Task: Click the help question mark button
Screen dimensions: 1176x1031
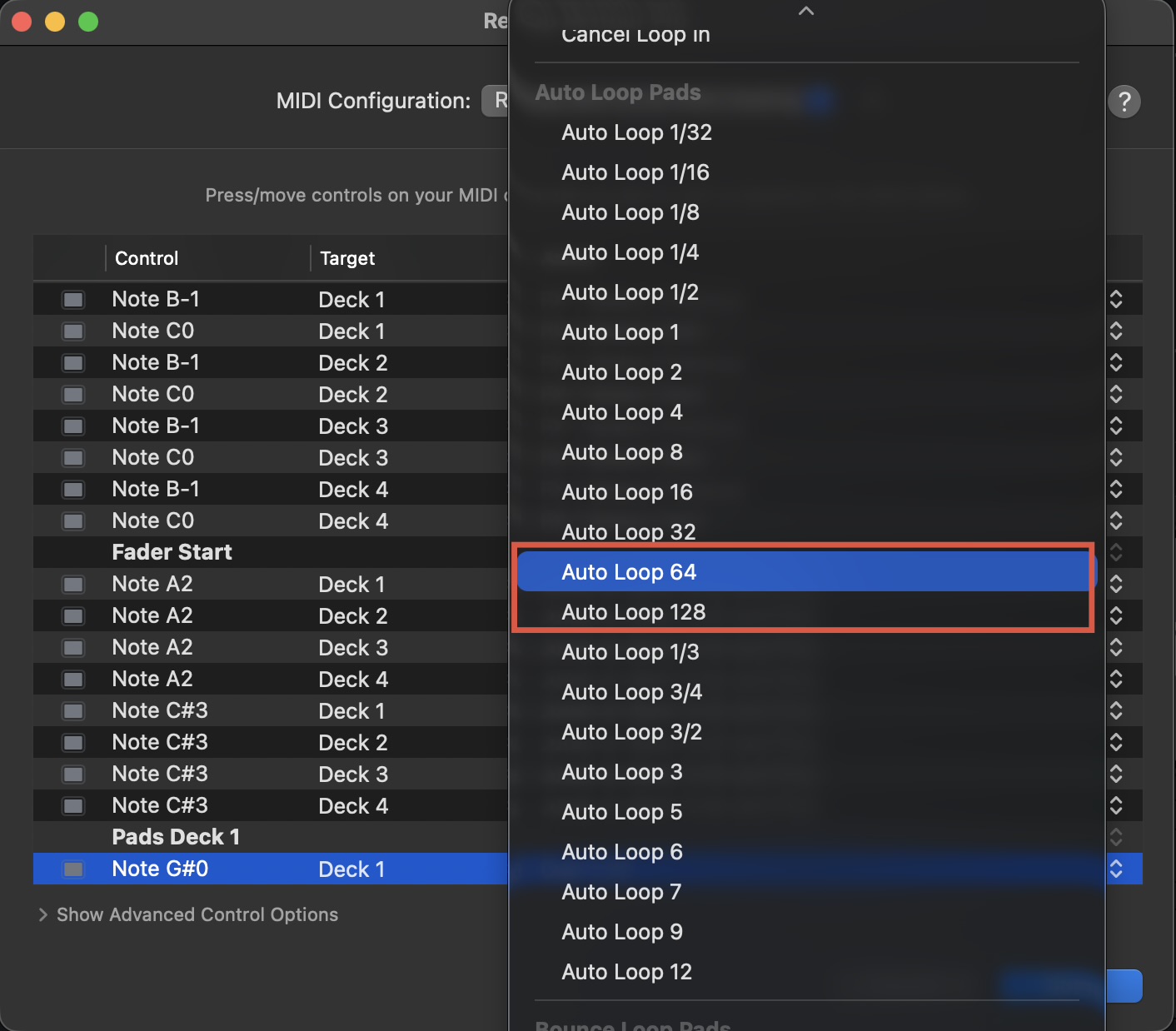Action: click(x=1124, y=102)
